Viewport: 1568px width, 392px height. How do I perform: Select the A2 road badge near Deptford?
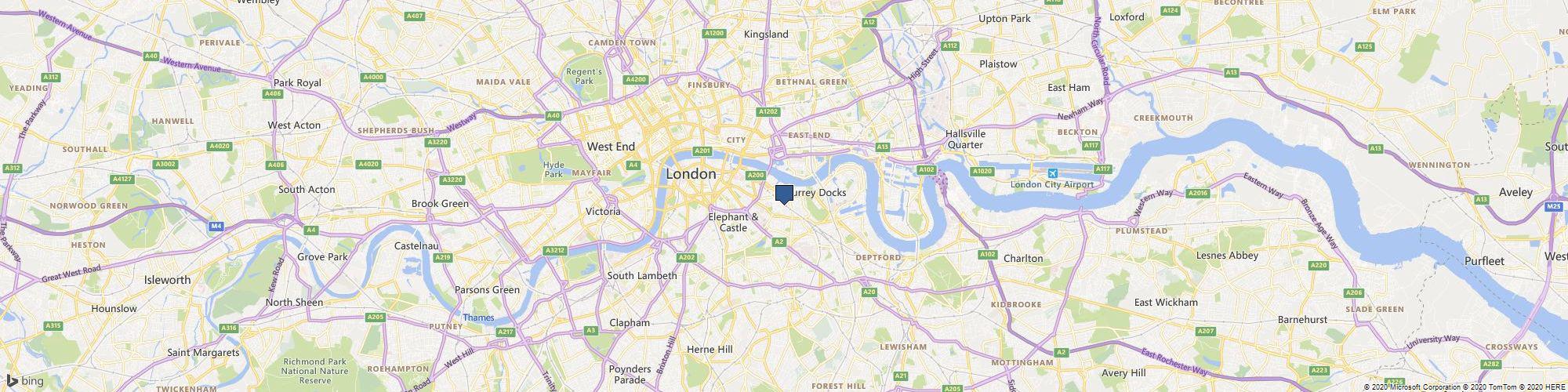[779, 242]
